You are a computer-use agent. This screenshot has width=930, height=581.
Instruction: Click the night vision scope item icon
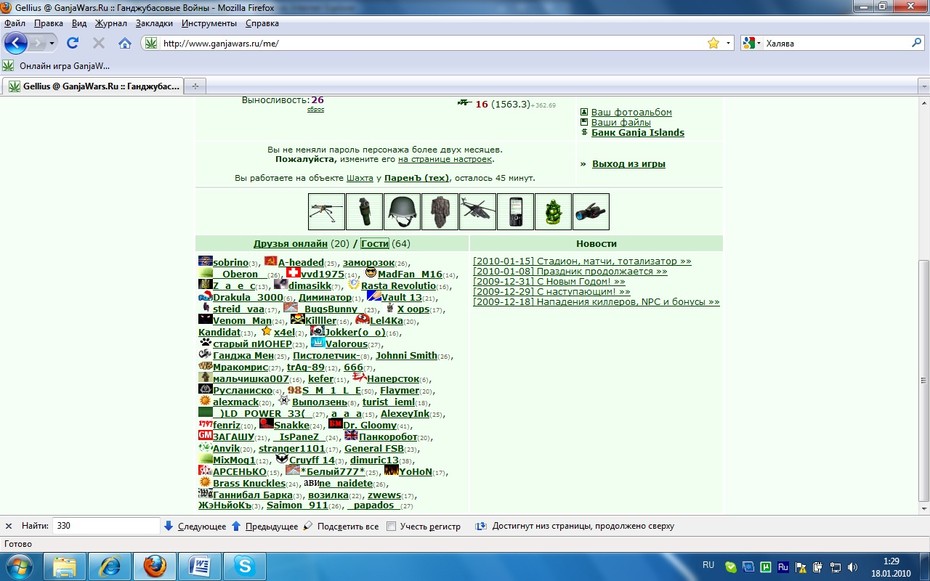point(591,212)
